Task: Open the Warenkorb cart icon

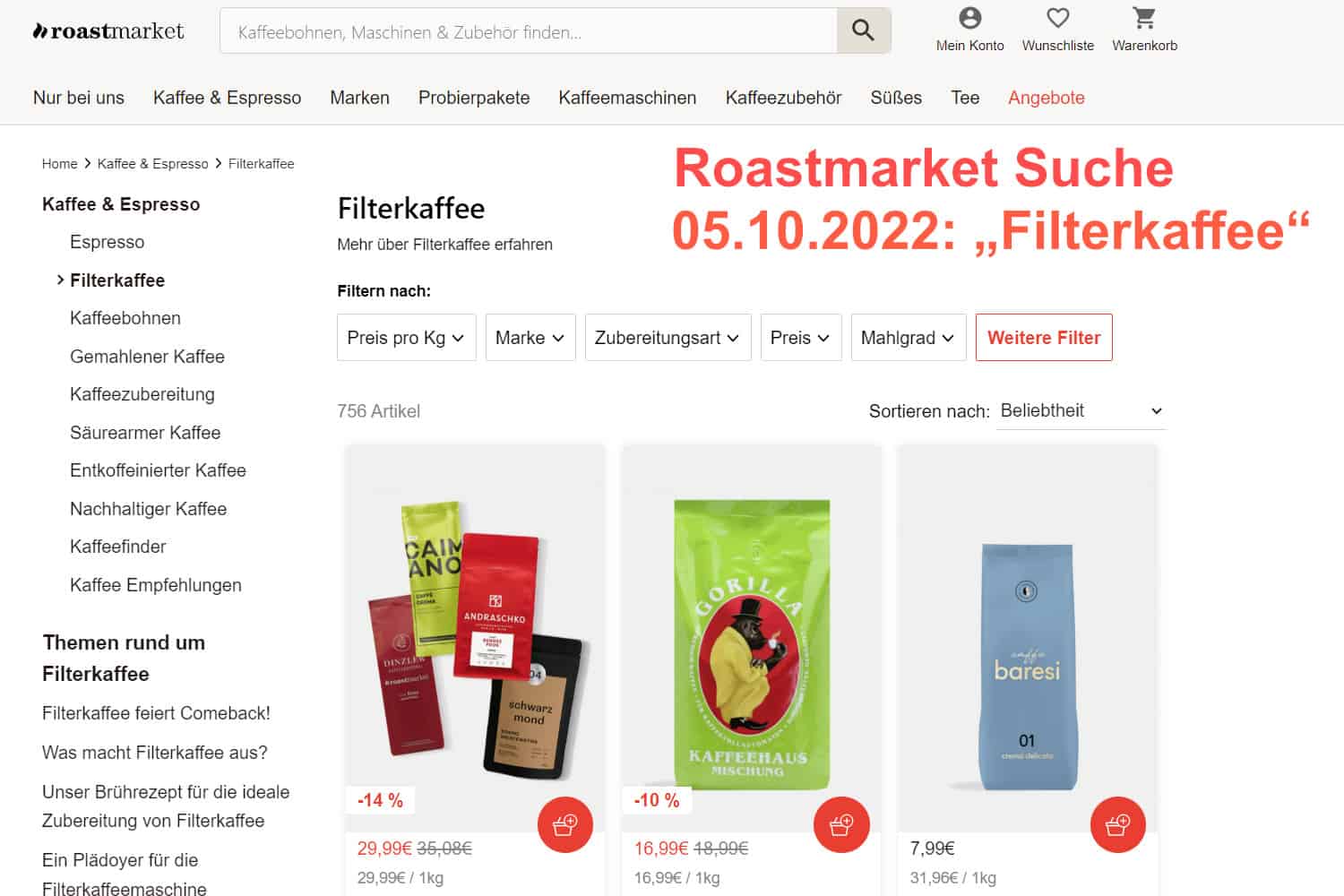Action: [x=1144, y=18]
